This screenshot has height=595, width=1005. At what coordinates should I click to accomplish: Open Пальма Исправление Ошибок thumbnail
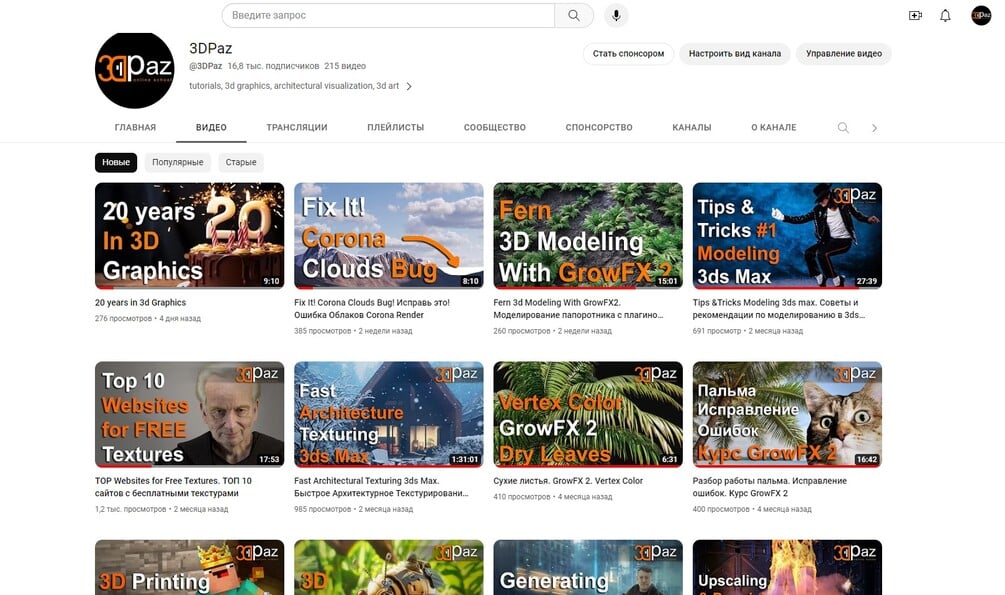point(787,414)
